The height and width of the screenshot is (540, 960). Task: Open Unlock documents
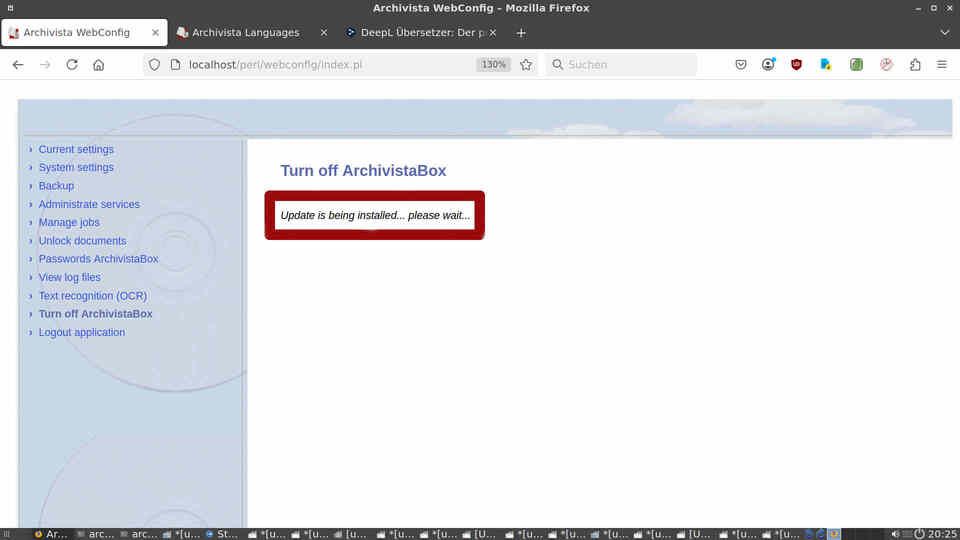tap(82, 241)
